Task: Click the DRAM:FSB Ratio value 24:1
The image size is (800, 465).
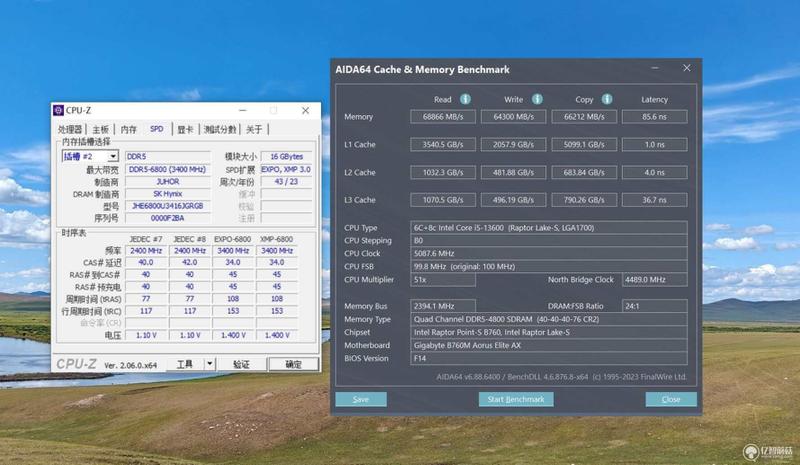Action: [x=654, y=306]
